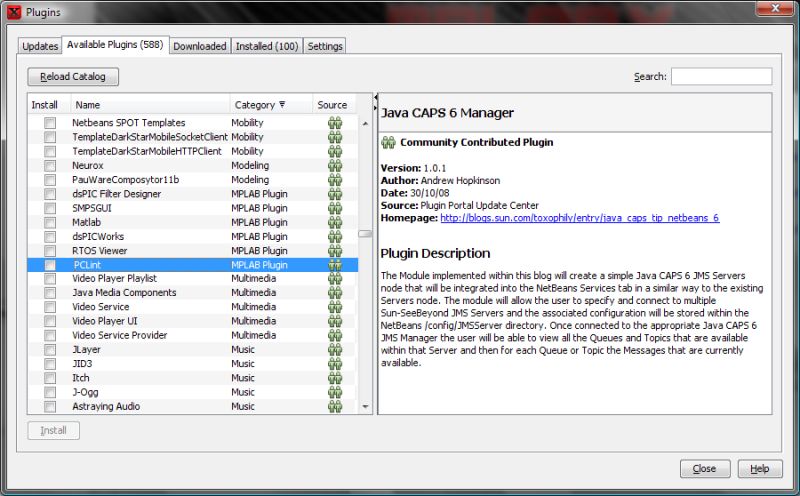Click the Search input field
The image size is (800, 496).
[x=721, y=77]
